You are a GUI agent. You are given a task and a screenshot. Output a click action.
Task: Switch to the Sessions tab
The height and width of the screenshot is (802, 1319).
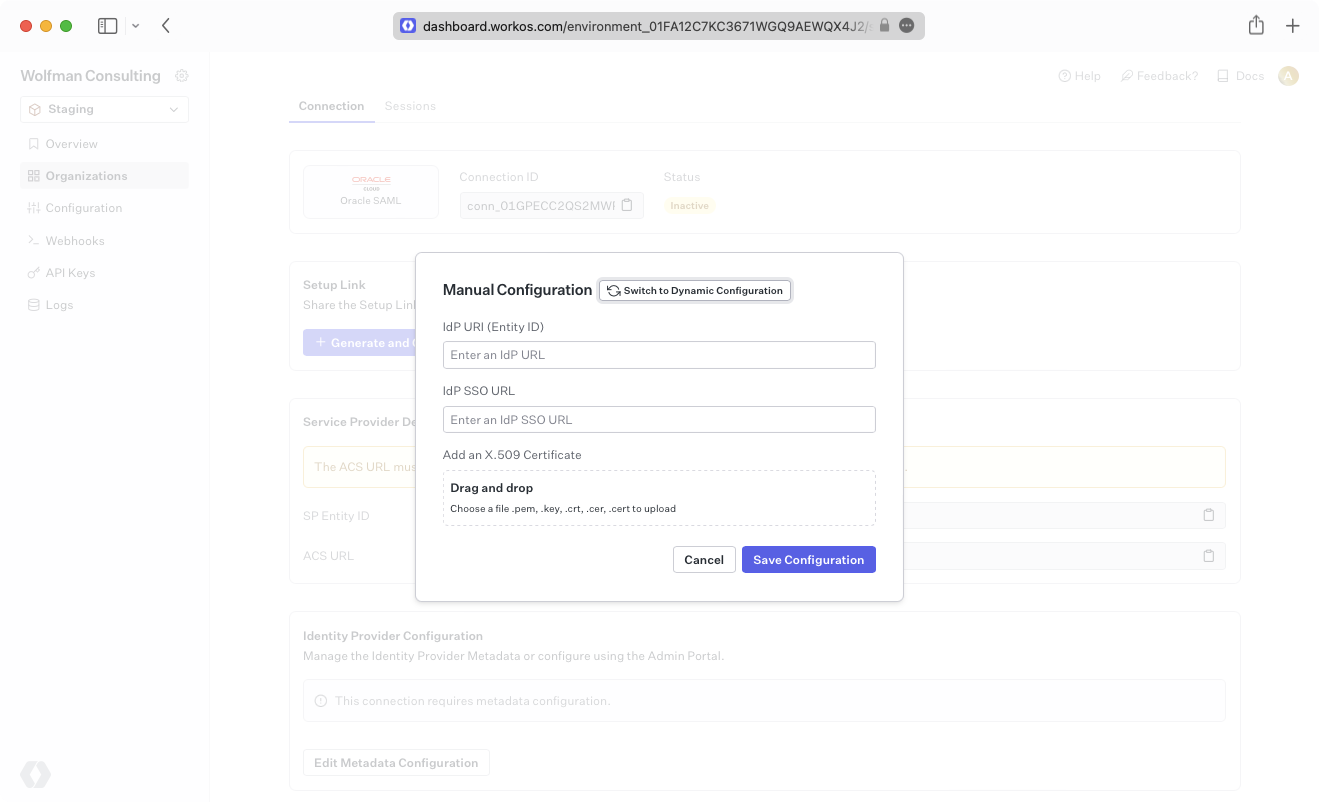(x=410, y=105)
